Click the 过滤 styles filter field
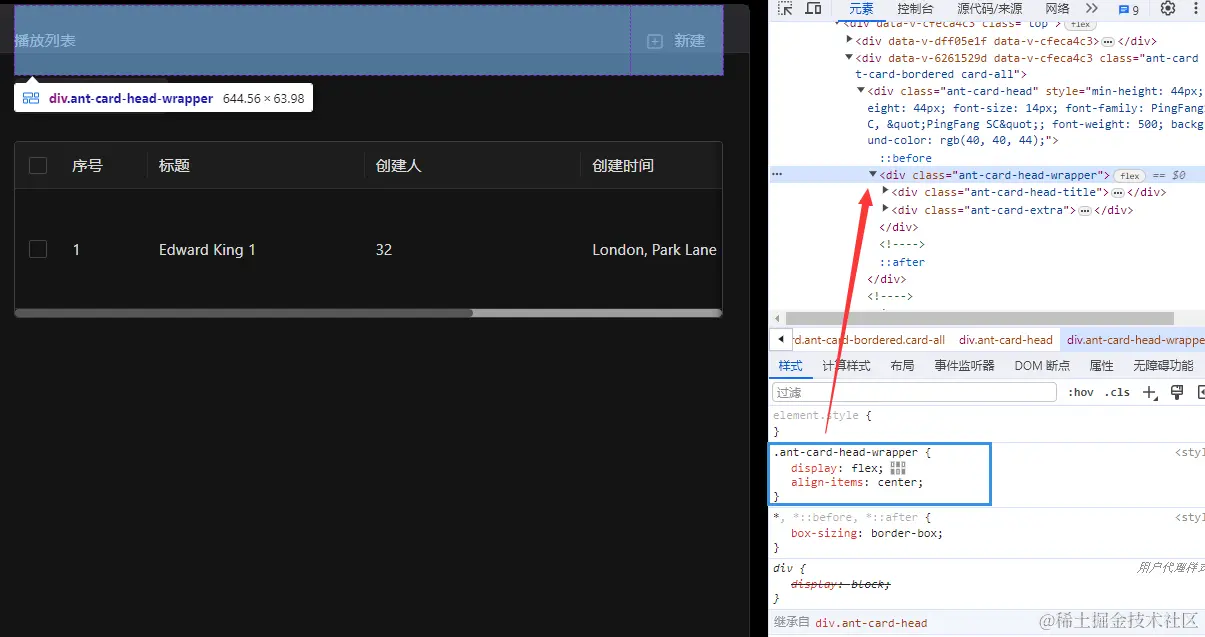The height and width of the screenshot is (637, 1205). (914, 392)
